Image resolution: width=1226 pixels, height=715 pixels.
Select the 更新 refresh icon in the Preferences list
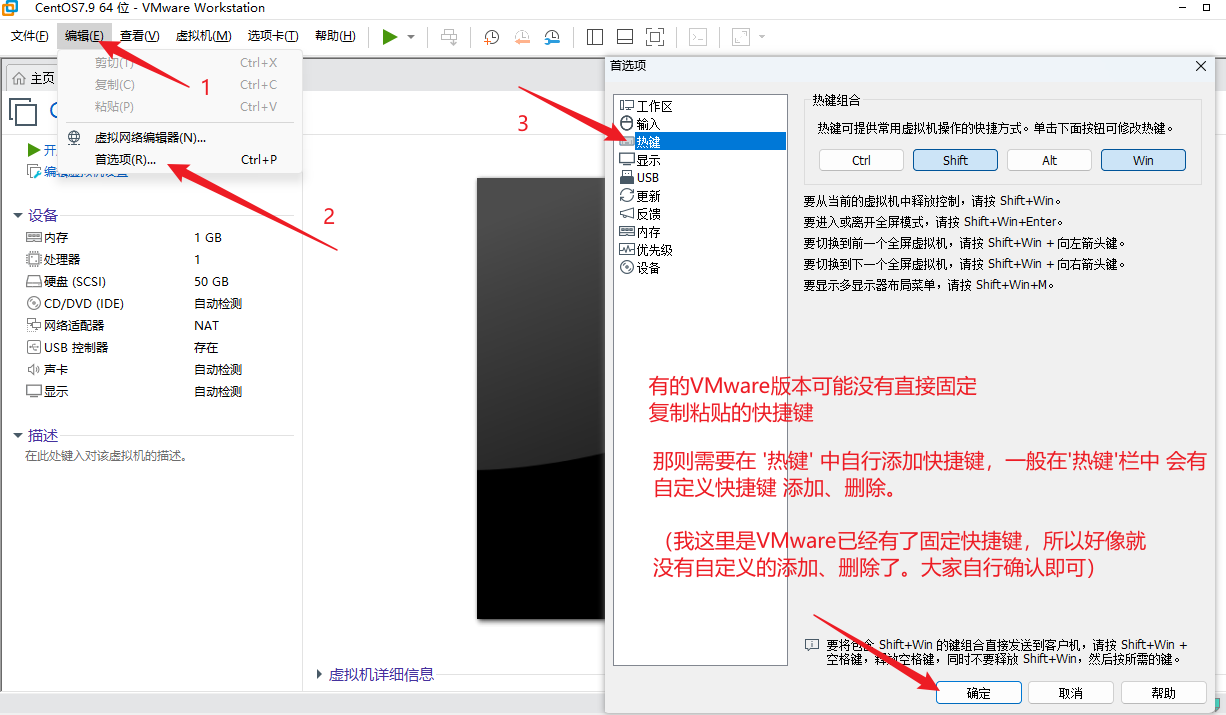point(627,195)
